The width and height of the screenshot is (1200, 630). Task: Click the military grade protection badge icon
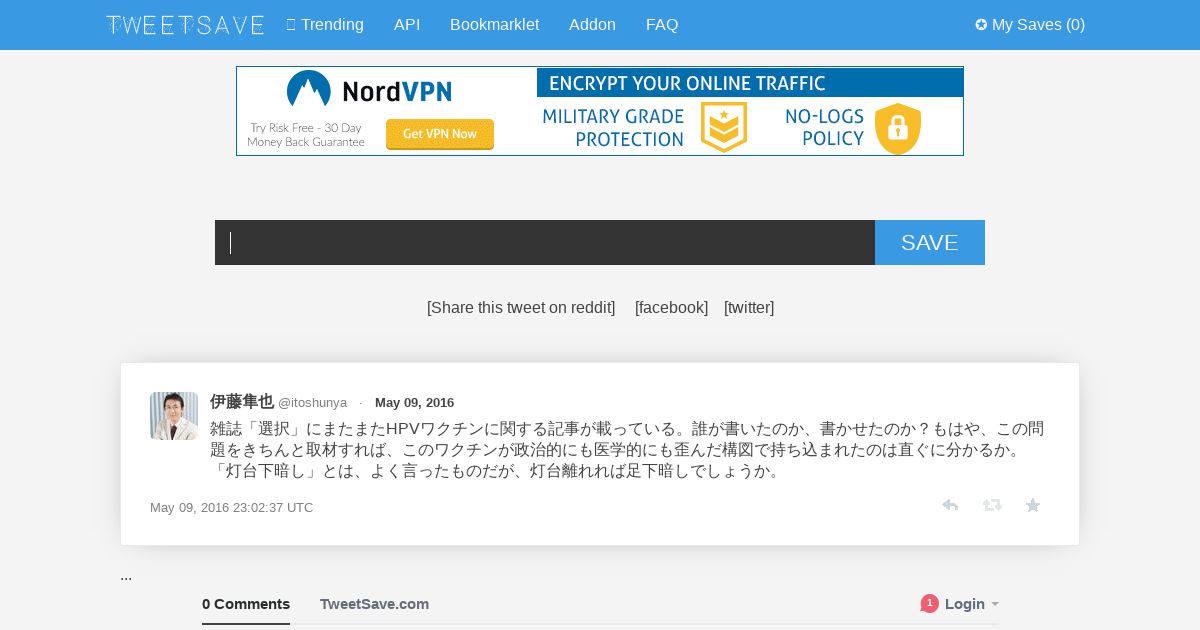(723, 128)
